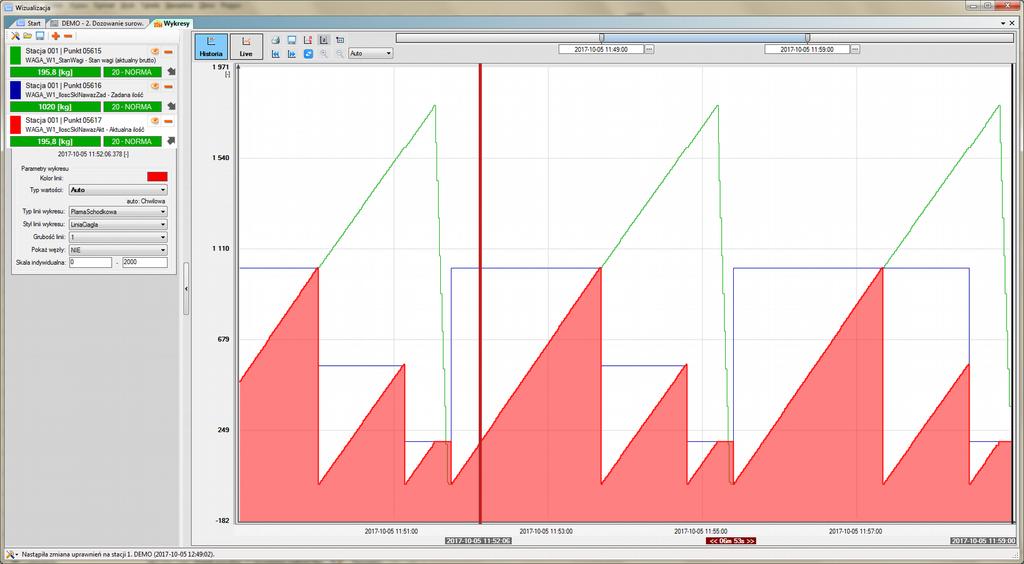Save chart configuration with the disk icon
The image size is (1024, 564).
click(40, 36)
